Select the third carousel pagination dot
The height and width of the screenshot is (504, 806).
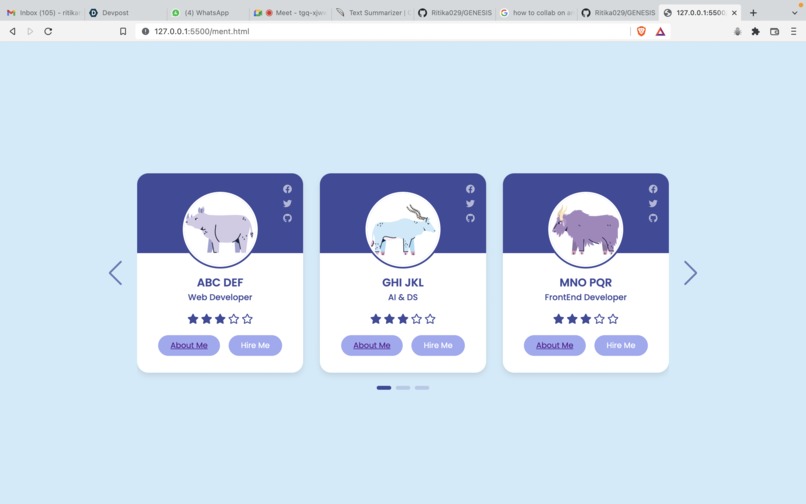tap(422, 388)
